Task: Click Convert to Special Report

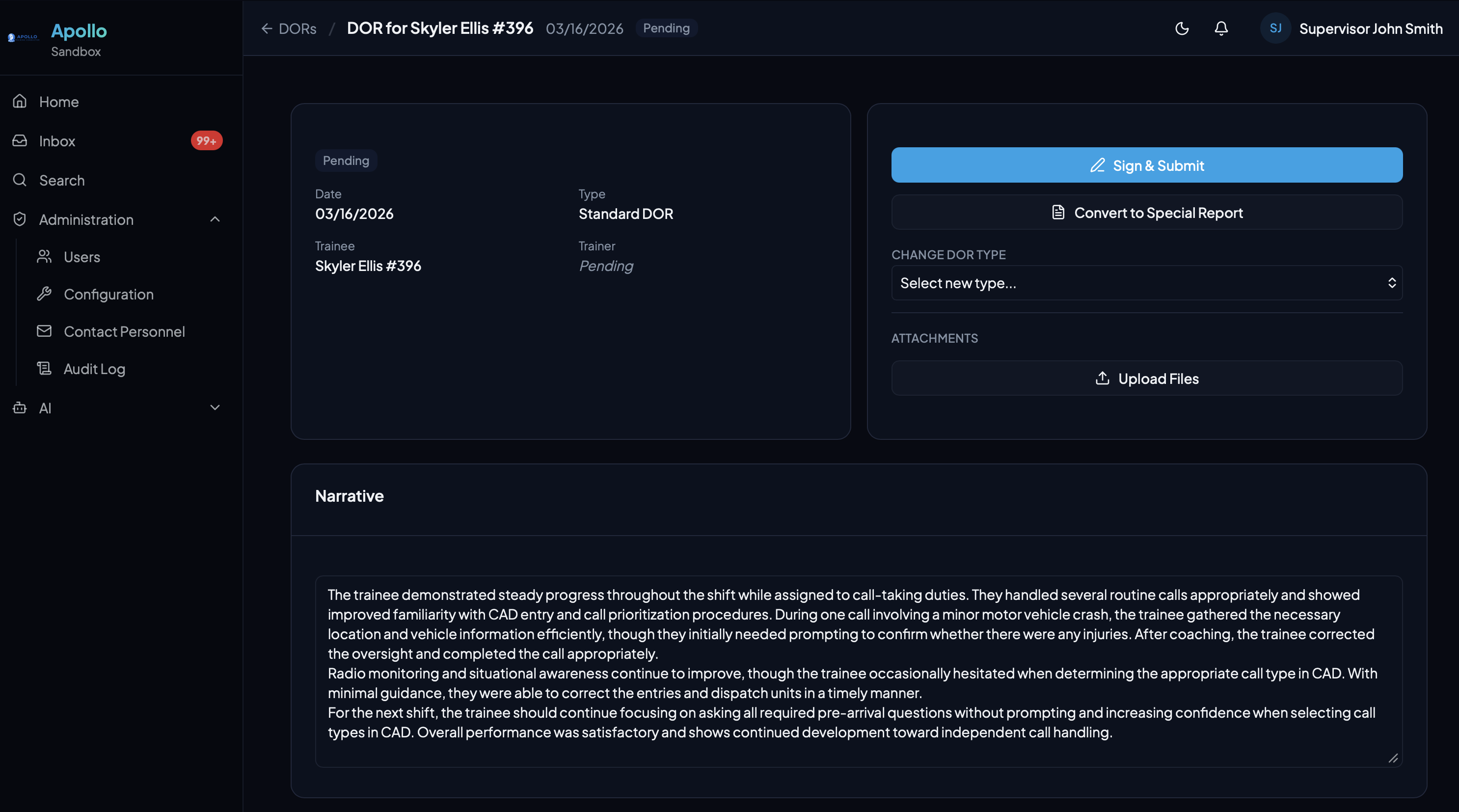Action: (1146, 213)
